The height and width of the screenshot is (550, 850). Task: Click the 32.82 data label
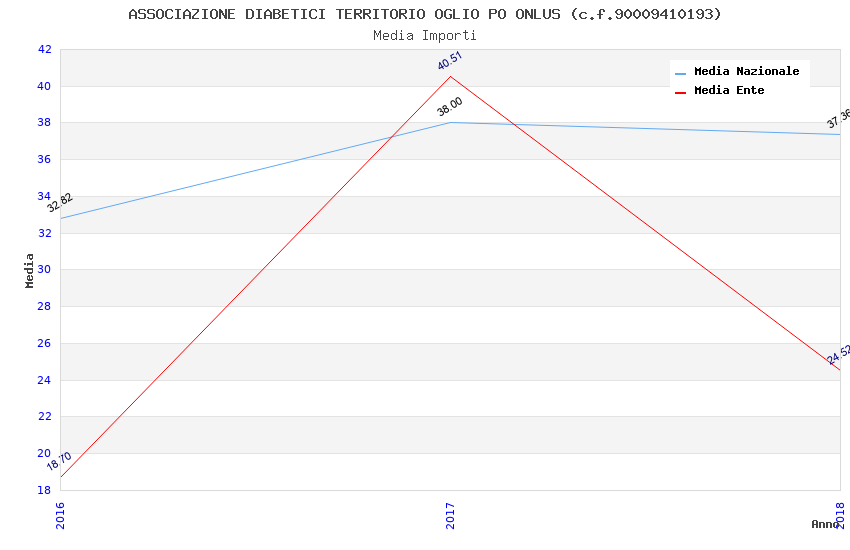click(x=60, y=203)
